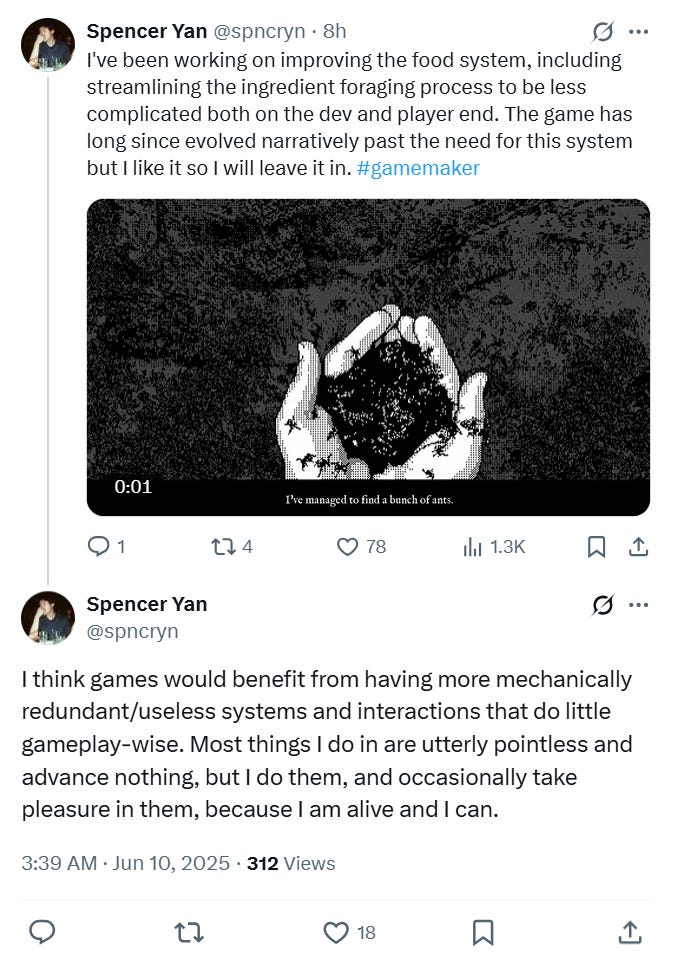Like the second tweet with 18 likes

pos(337,932)
